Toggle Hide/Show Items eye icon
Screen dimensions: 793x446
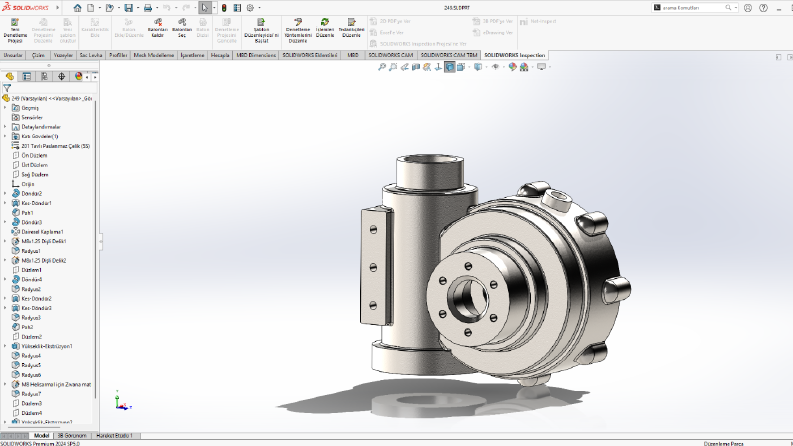tap(495, 67)
